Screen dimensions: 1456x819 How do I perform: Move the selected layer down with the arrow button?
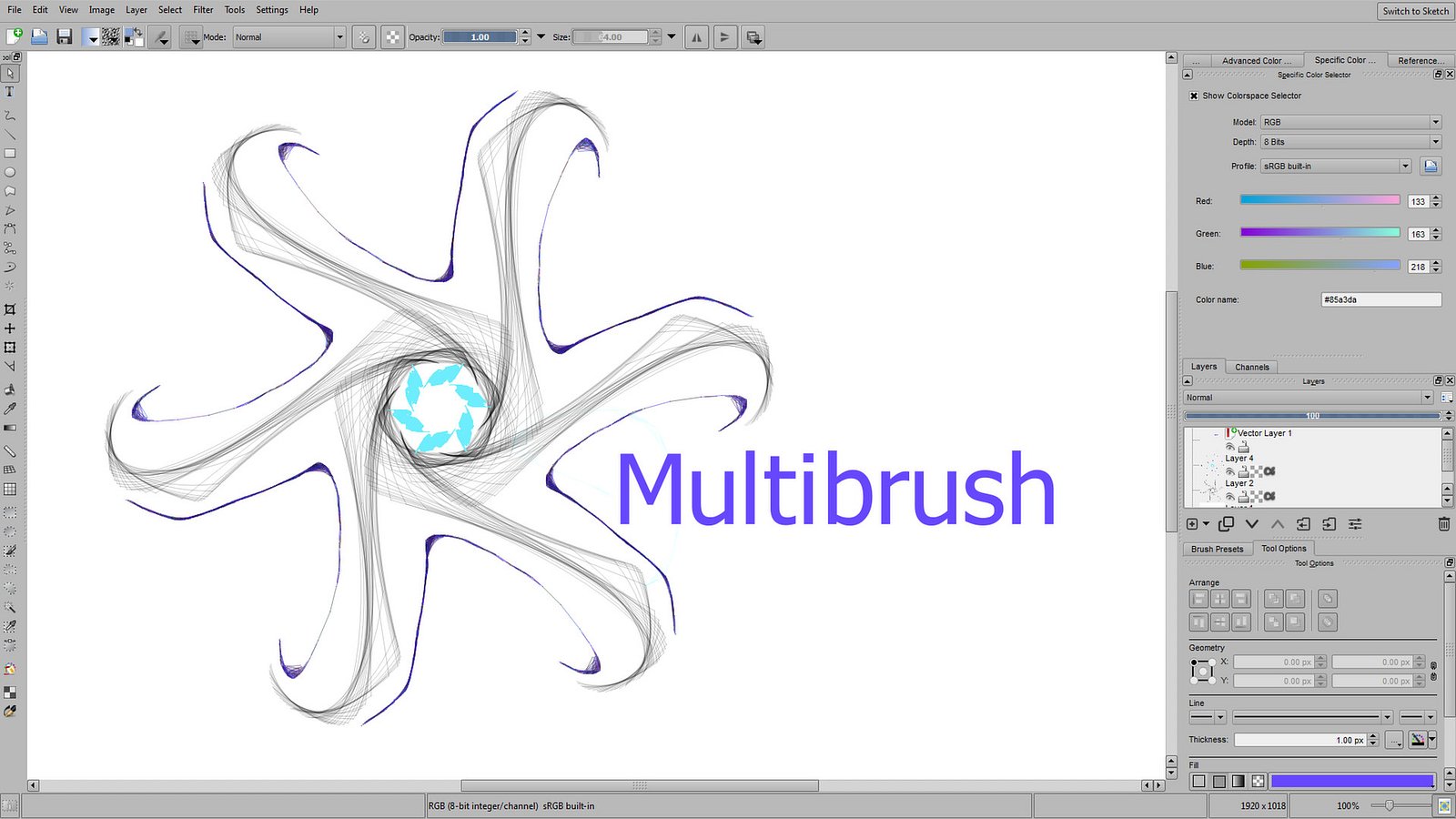pos(1253,523)
